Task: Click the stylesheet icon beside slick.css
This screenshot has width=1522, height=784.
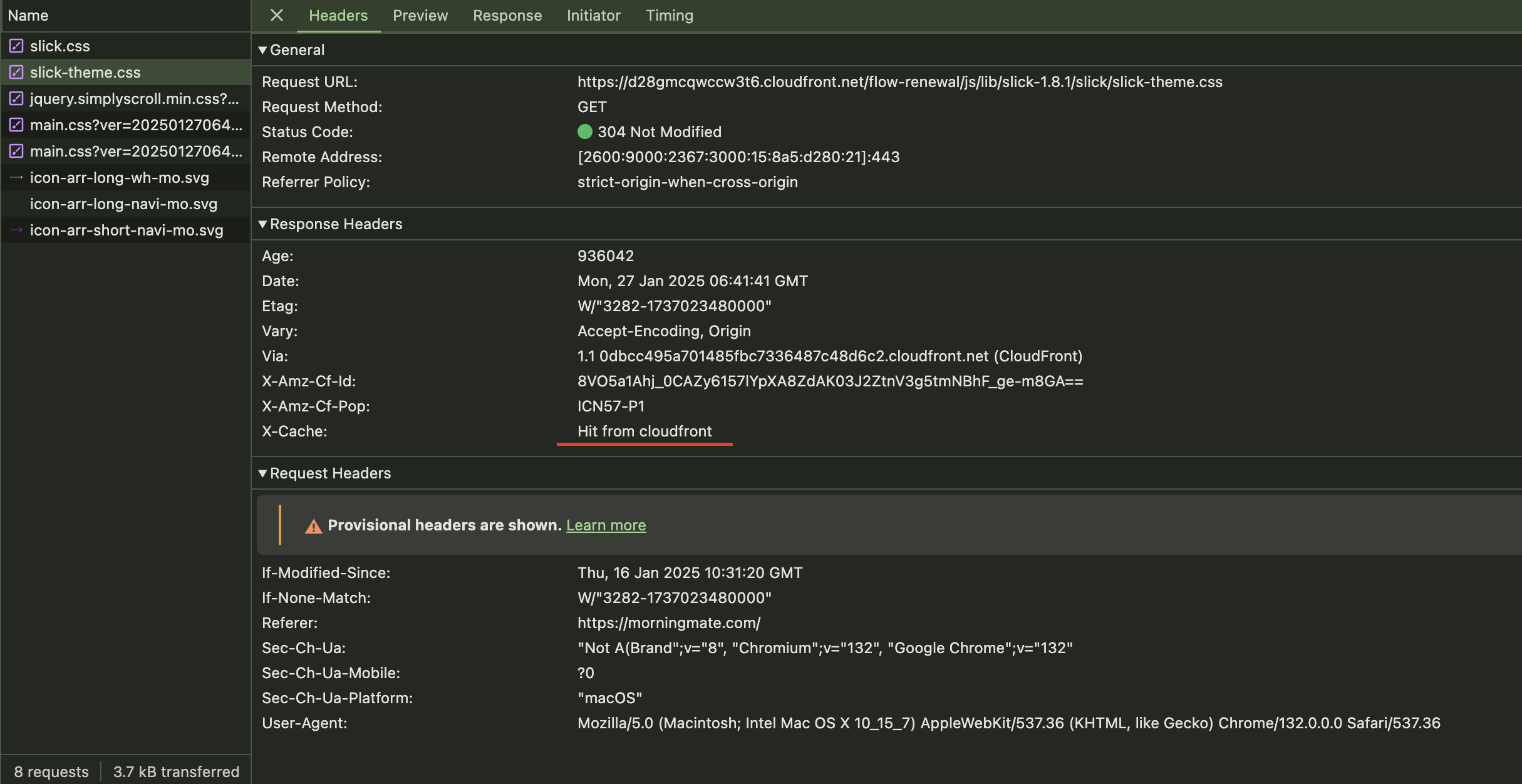Action: tap(16, 46)
